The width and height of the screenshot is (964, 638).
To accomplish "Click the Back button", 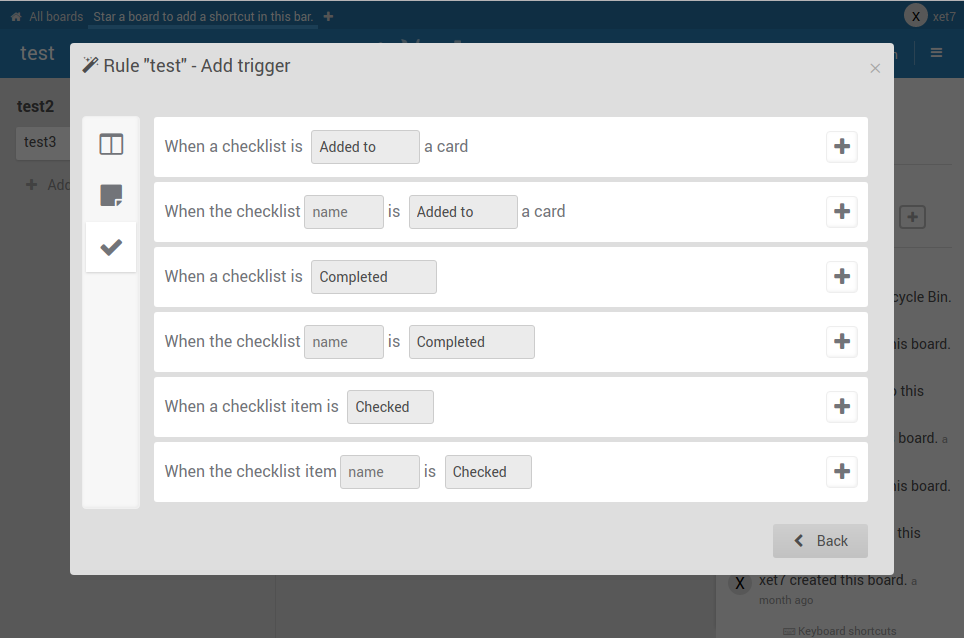I will (x=820, y=541).
